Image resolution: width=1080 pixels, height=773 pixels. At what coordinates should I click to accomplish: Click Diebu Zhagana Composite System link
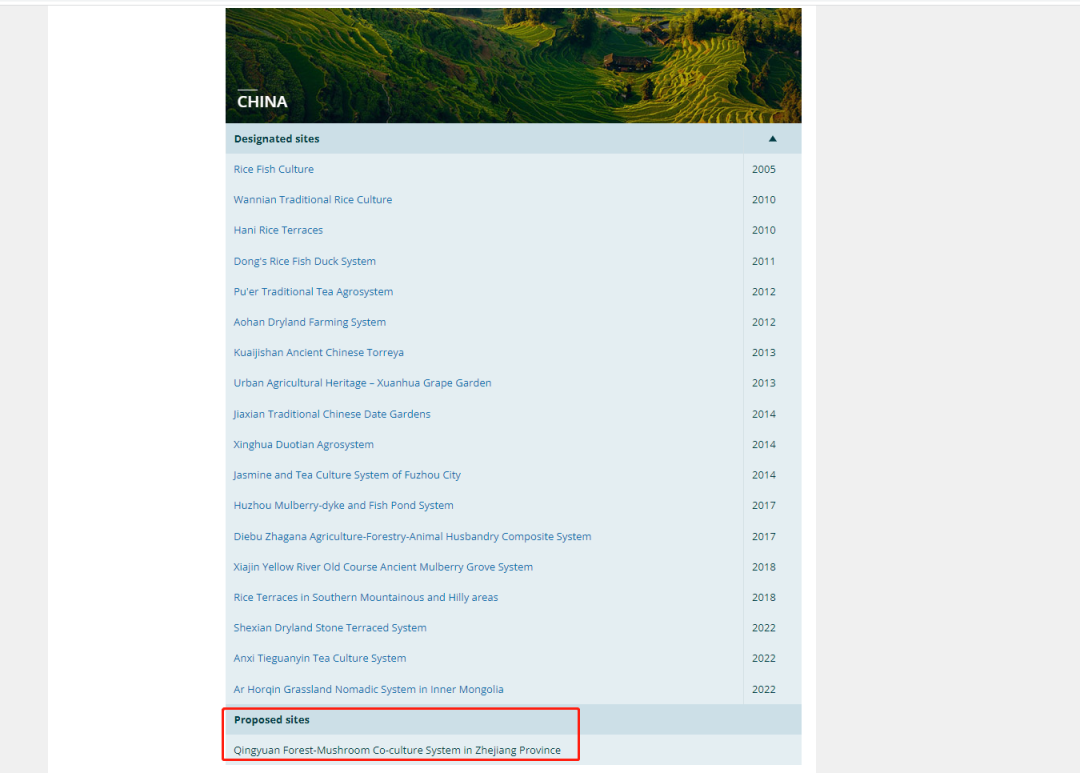click(412, 536)
